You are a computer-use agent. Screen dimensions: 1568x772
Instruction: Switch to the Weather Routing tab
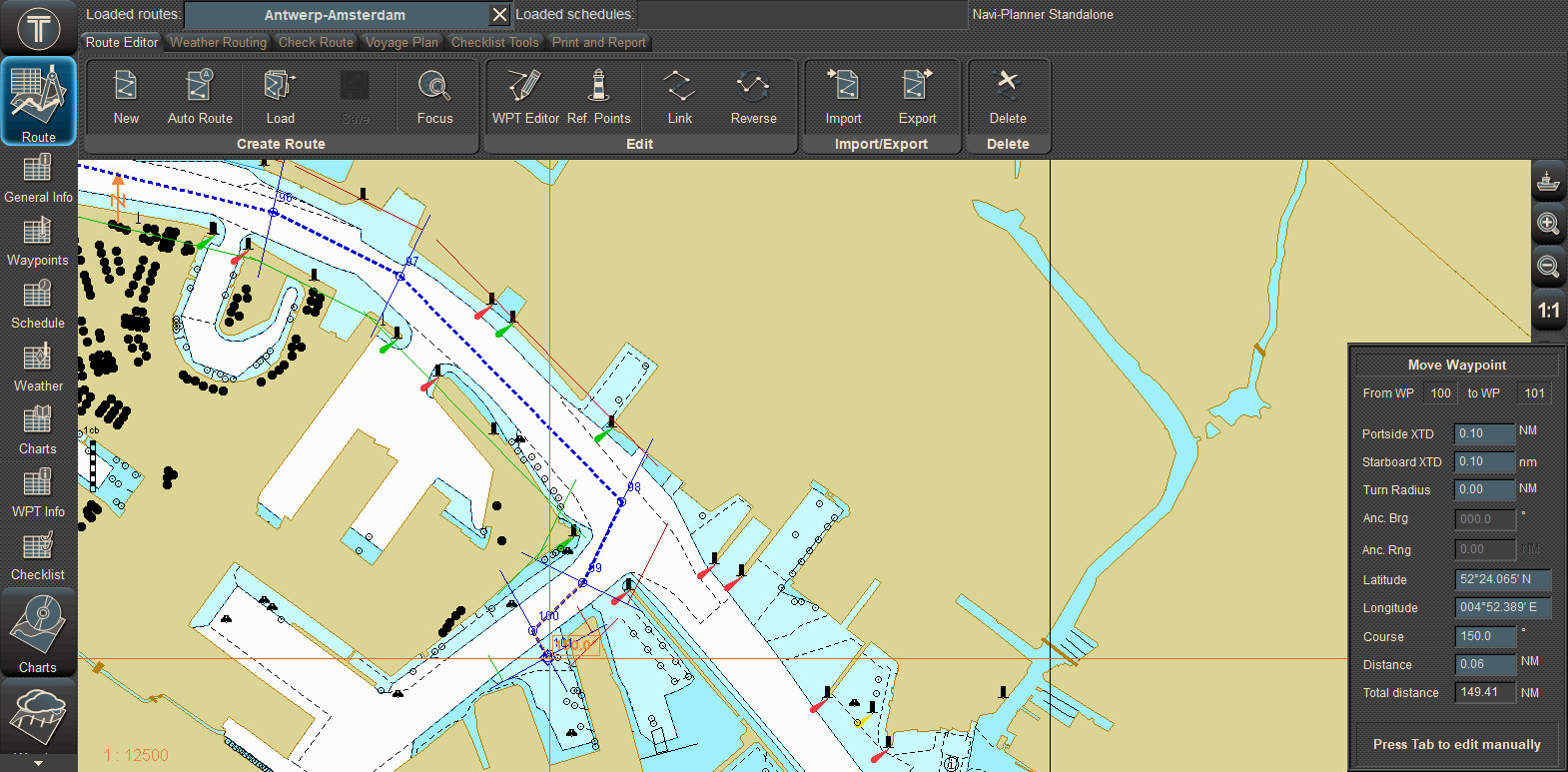coord(218,42)
